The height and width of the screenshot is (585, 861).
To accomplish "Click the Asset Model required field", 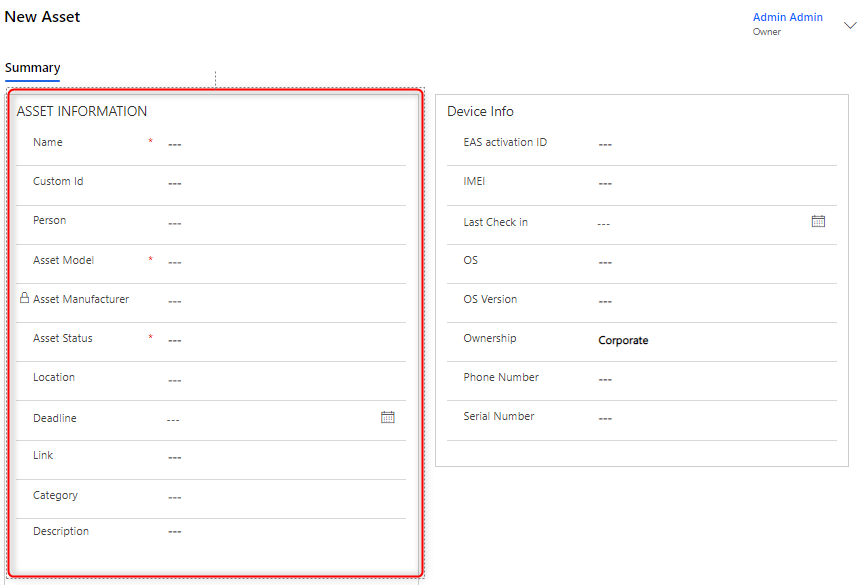I will (280, 262).
